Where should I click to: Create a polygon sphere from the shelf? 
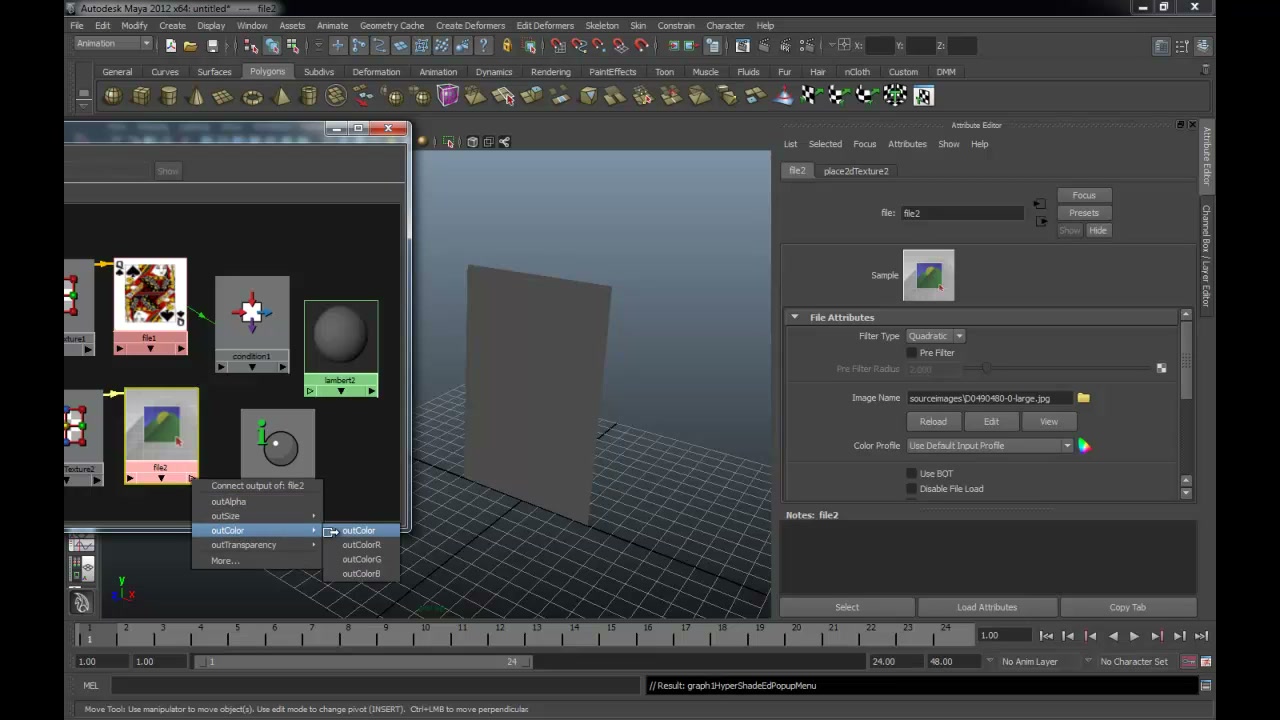click(x=113, y=96)
